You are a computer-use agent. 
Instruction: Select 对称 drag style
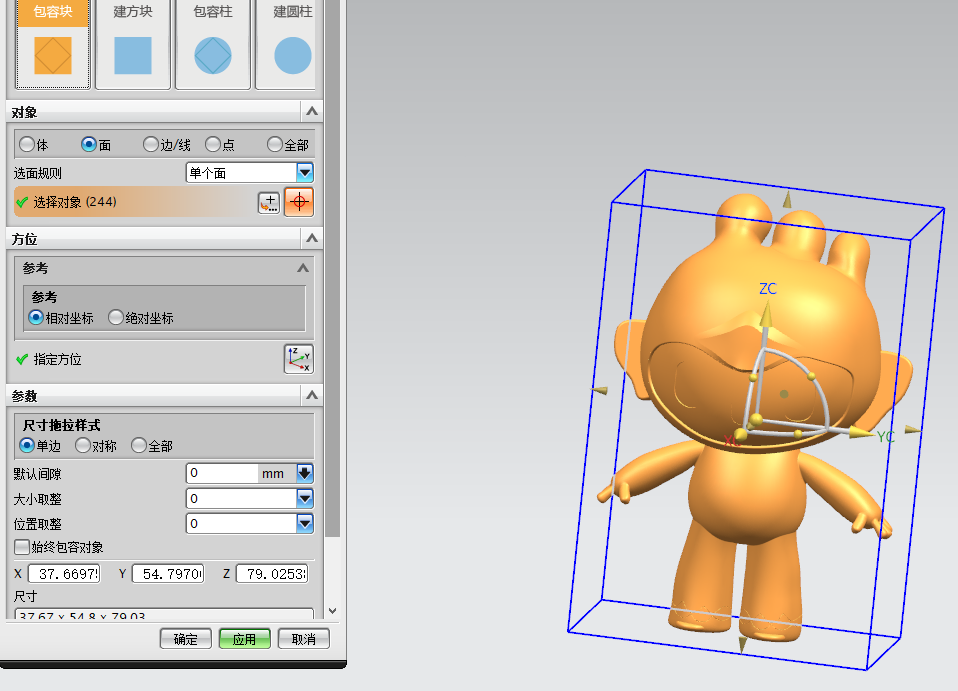coord(82,445)
